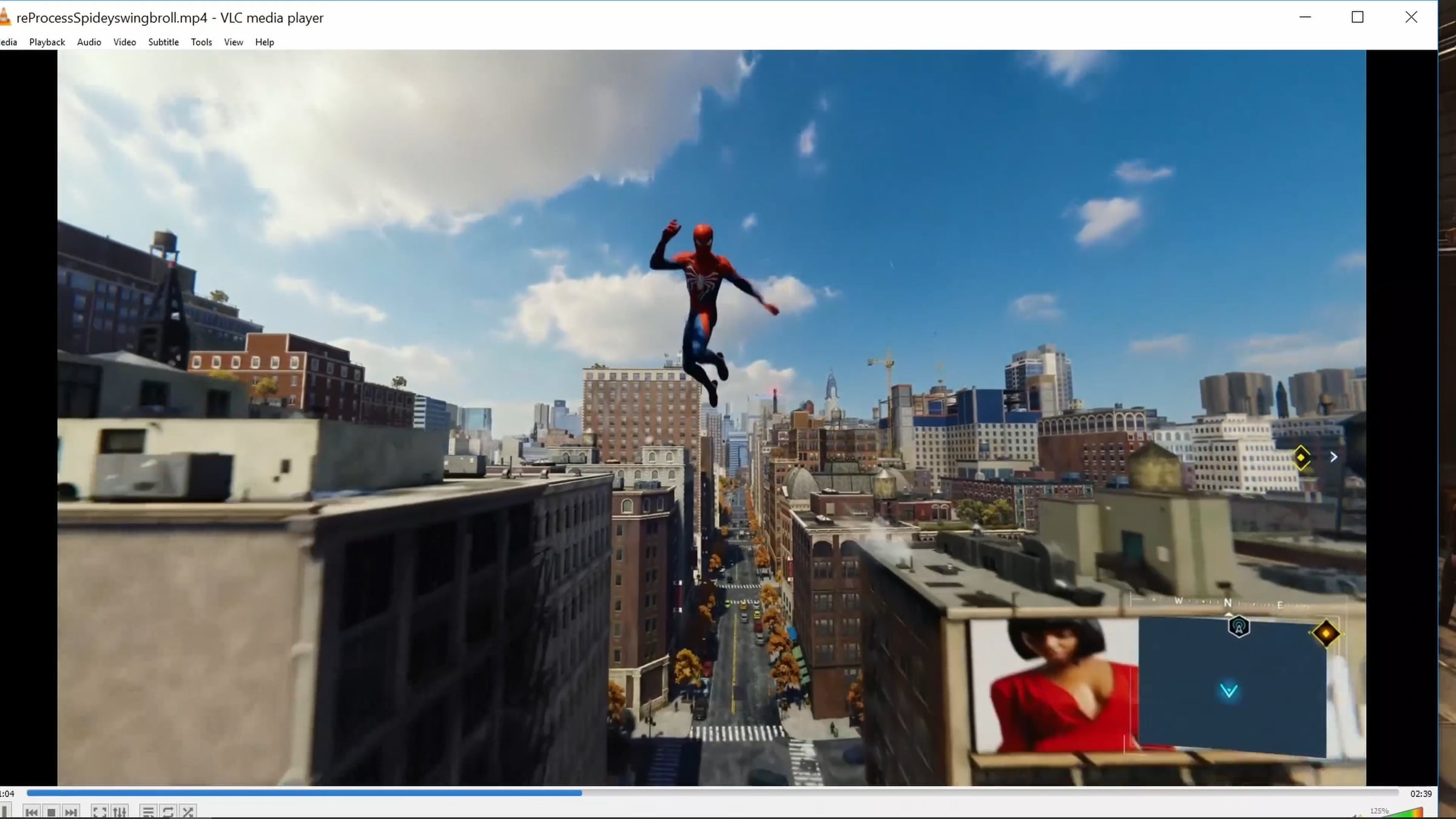Click the elapsed time label
This screenshot has height=819, width=1456.
coord(7,794)
